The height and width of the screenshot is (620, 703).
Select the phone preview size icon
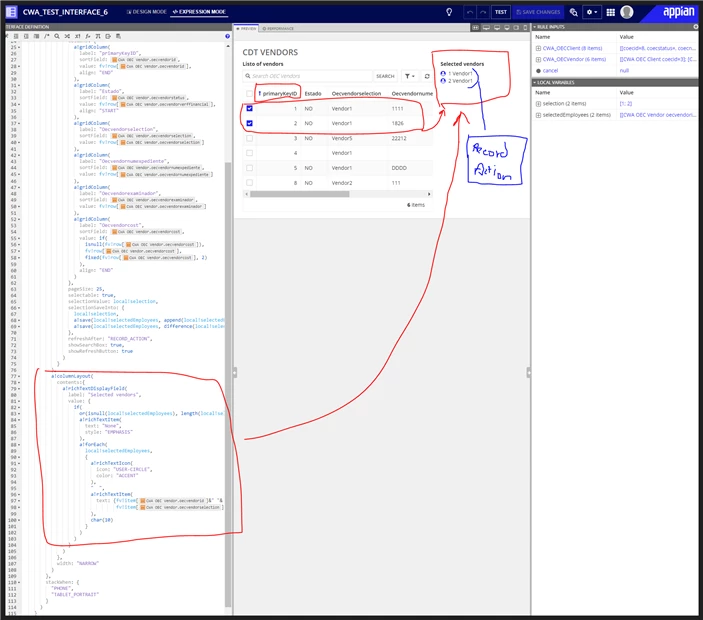525,28
